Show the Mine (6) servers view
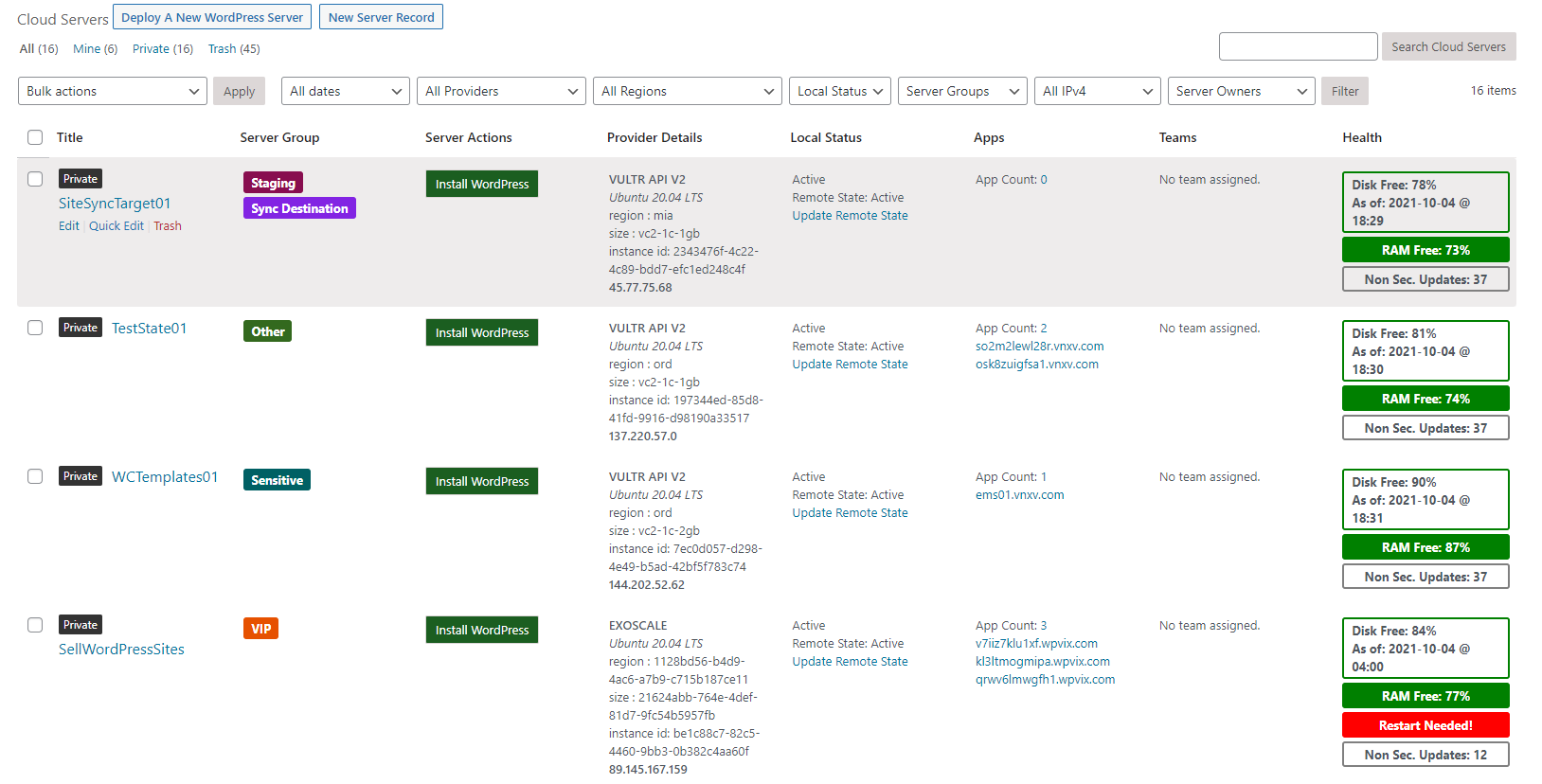This screenshot has height=784, width=1542. [95, 49]
